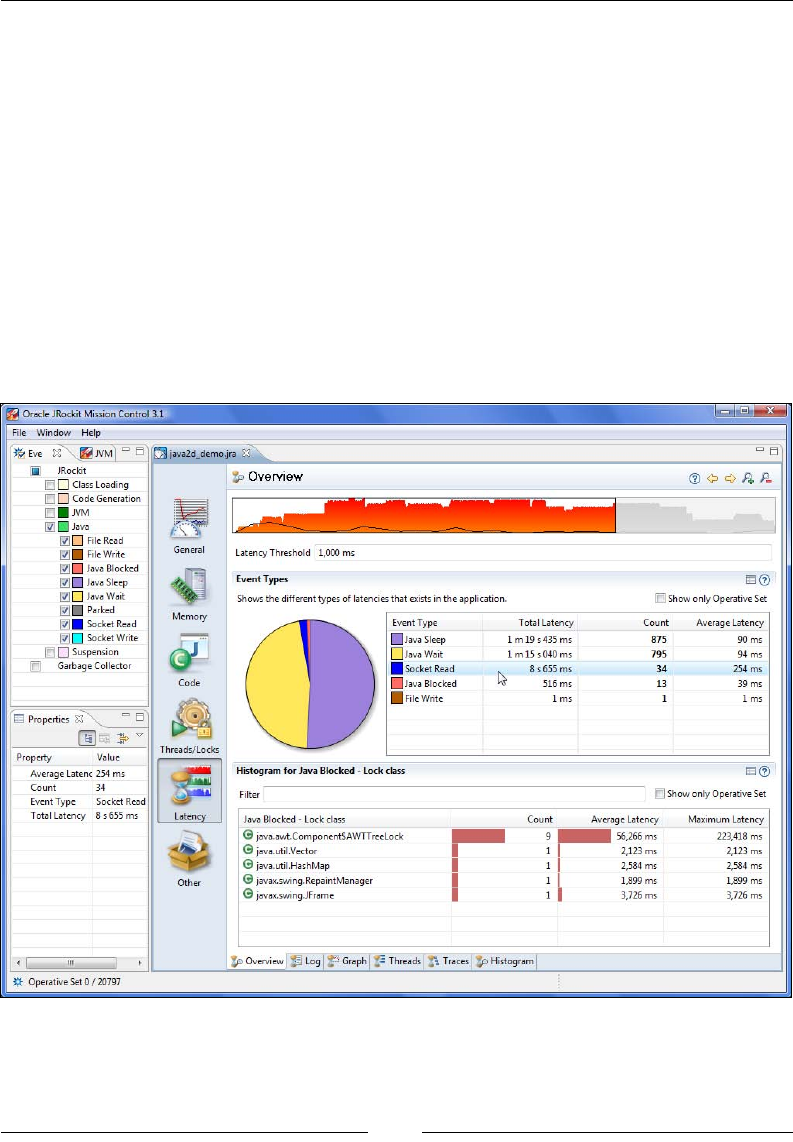The image size is (793, 1142).
Task: Enable Histogram Show only Operative Set
Action: pos(660,794)
